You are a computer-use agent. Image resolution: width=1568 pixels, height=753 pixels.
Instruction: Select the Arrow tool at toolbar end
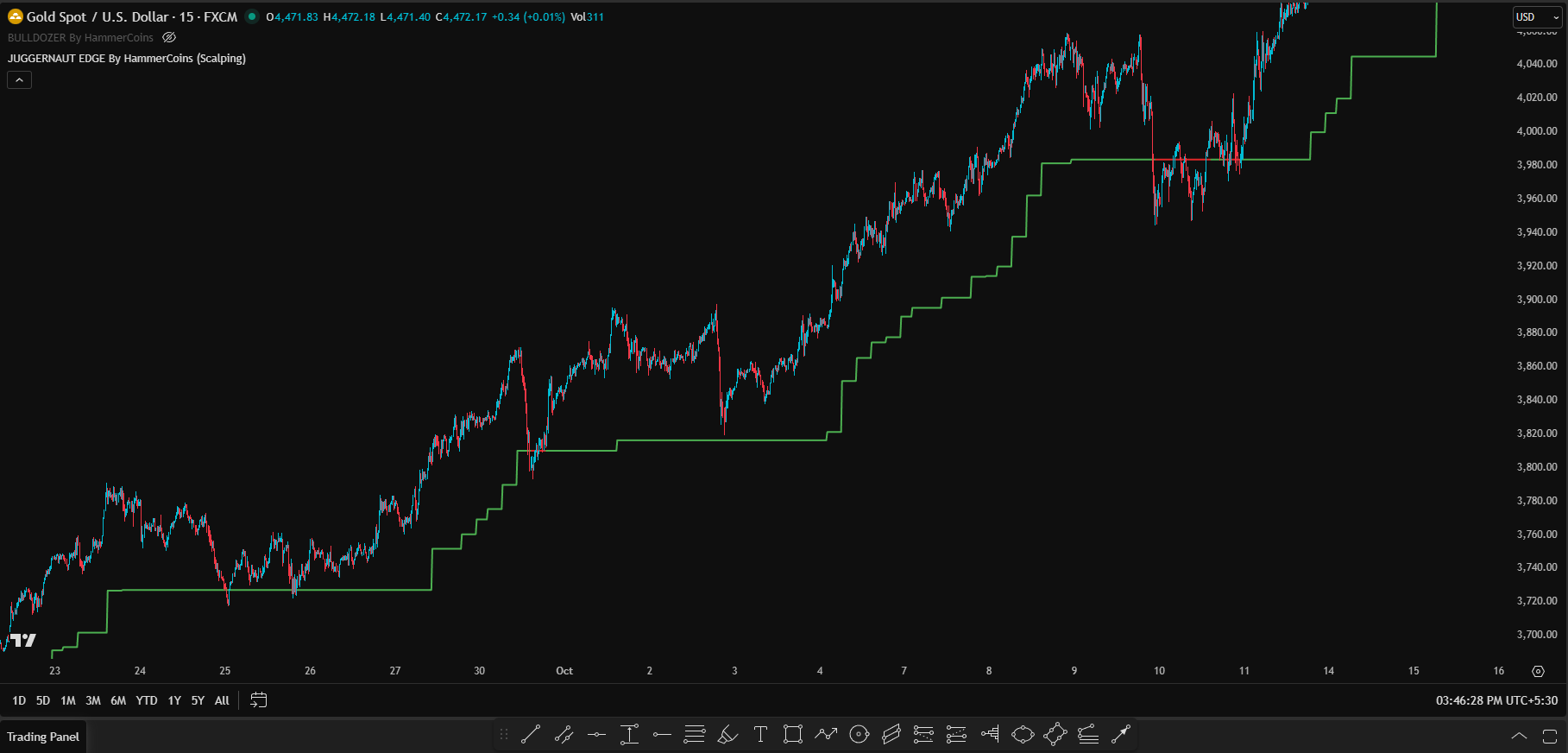1120,735
